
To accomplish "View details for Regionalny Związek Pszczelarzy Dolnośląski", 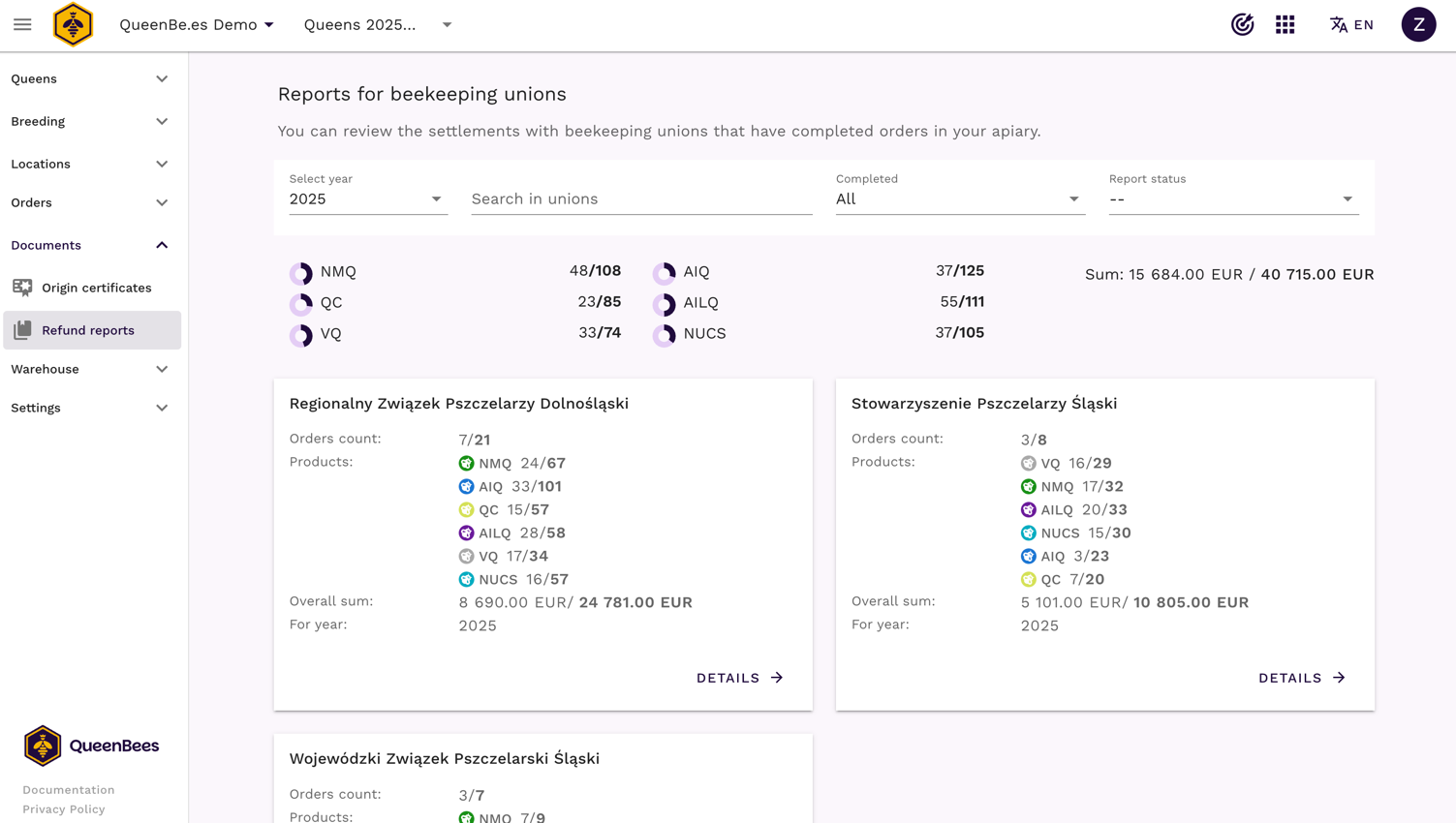I will click(739, 678).
